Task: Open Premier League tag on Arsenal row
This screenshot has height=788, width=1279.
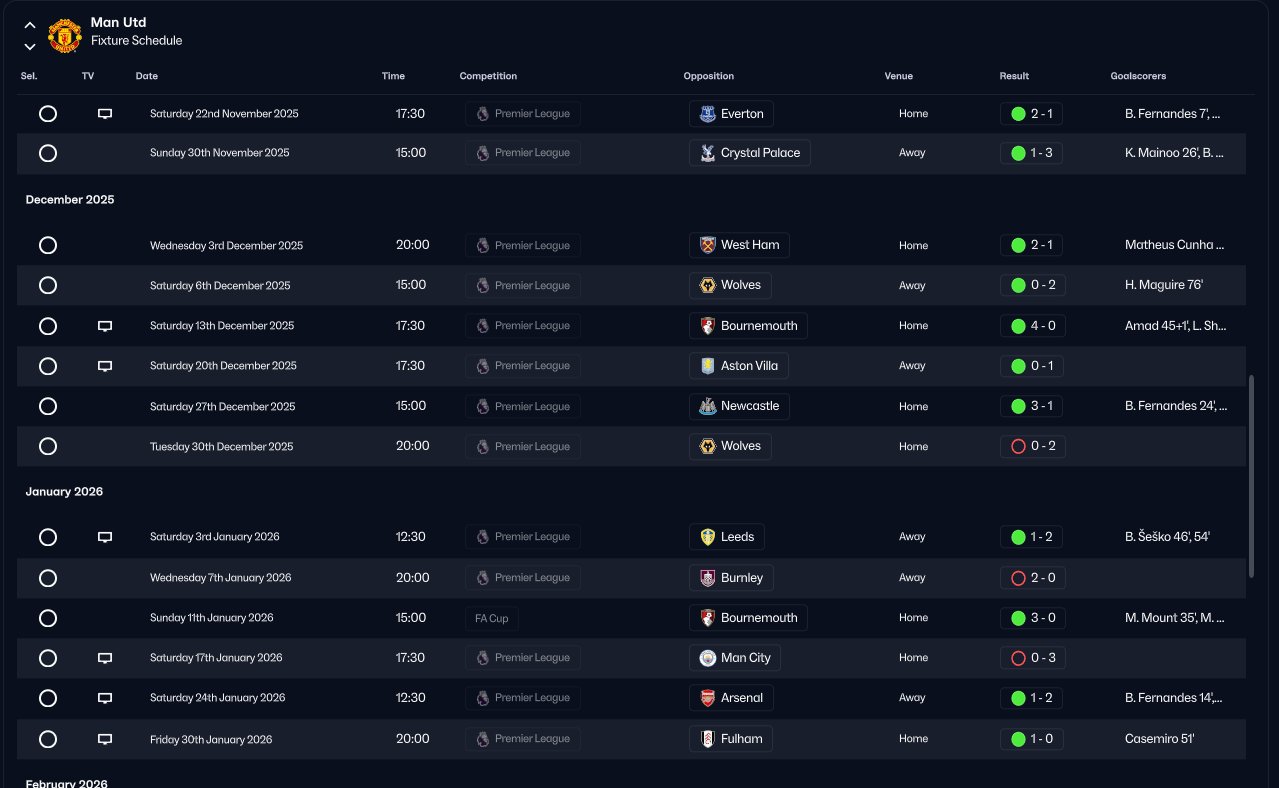Action: tap(523, 698)
